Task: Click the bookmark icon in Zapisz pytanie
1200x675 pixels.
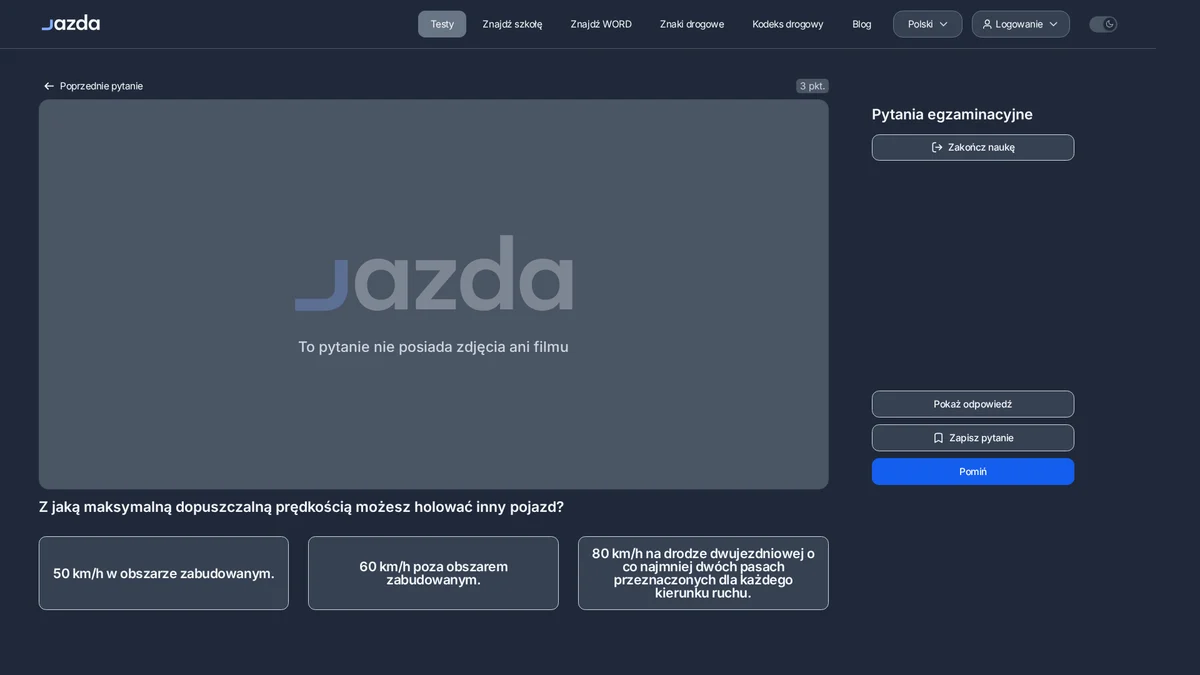Action: coord(938,438)
